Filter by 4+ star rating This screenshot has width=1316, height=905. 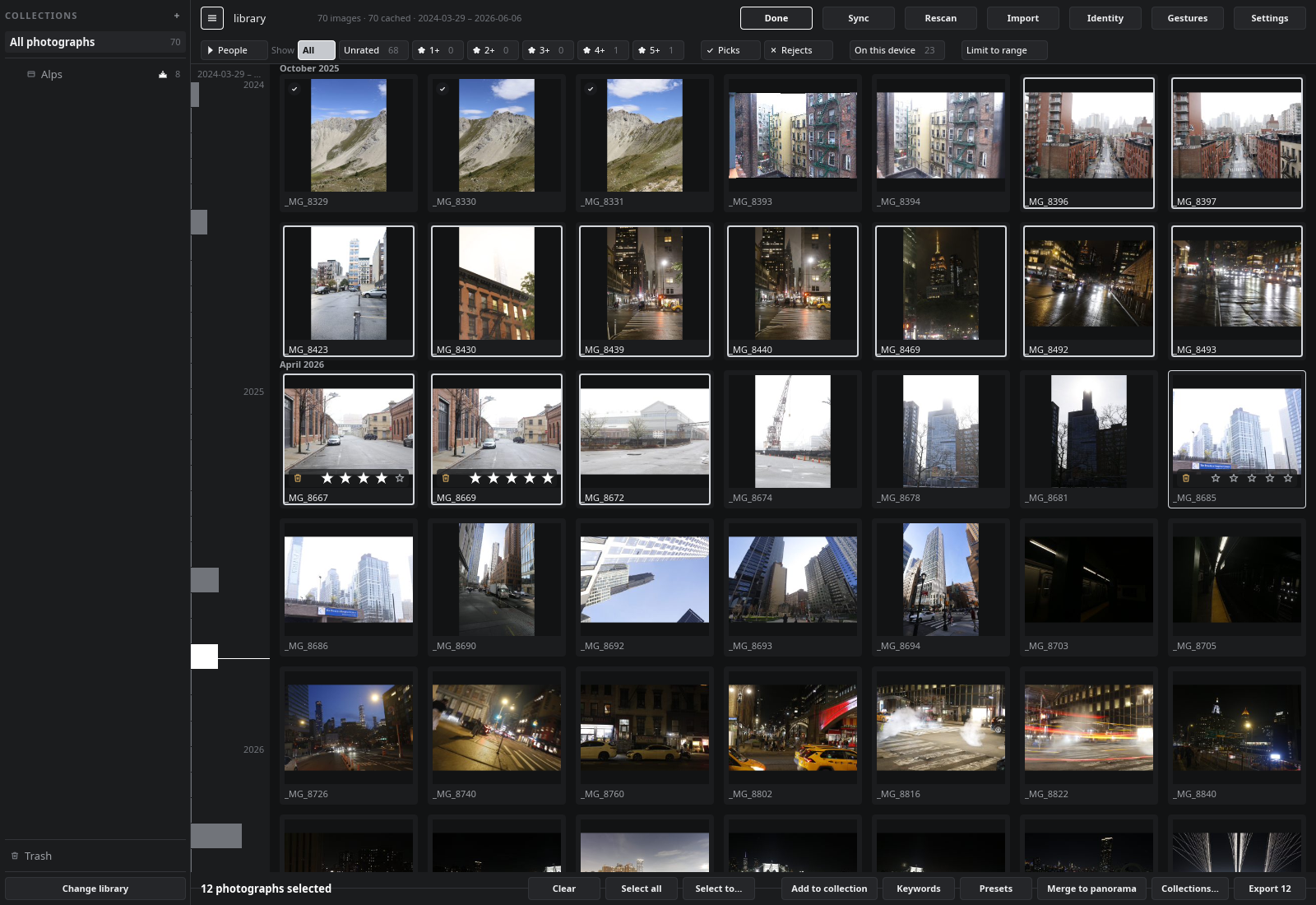coord(603,50)
